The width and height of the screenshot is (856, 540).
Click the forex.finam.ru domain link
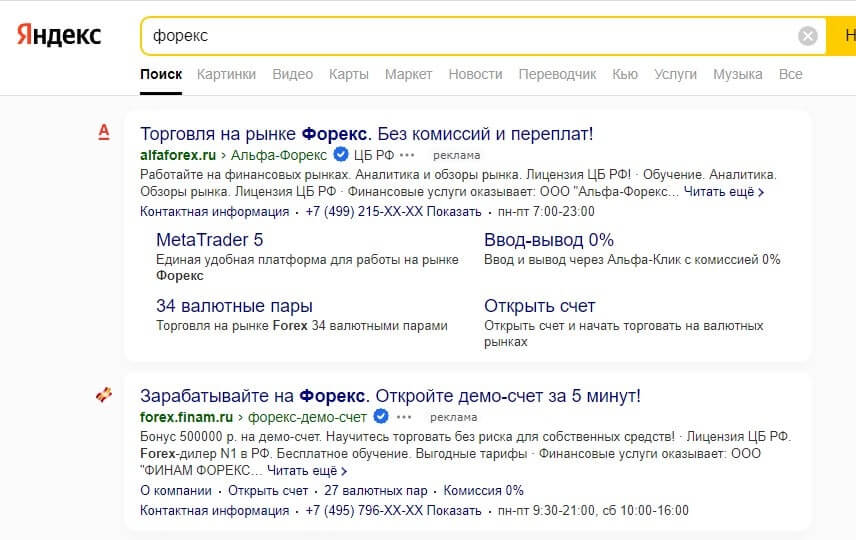point(186,417)
